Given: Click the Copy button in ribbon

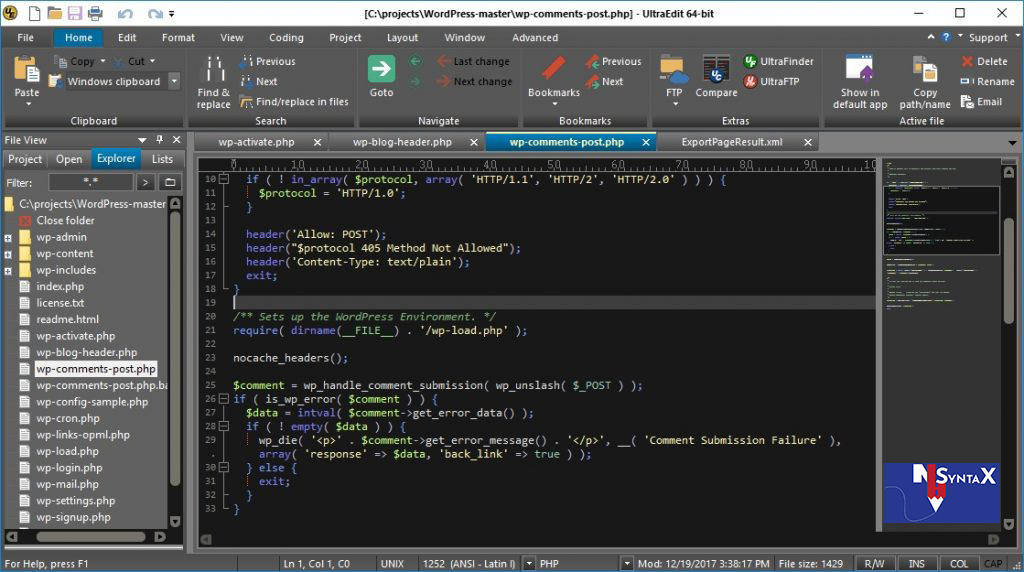Looking at the screenshot, I should click(76, 61).
